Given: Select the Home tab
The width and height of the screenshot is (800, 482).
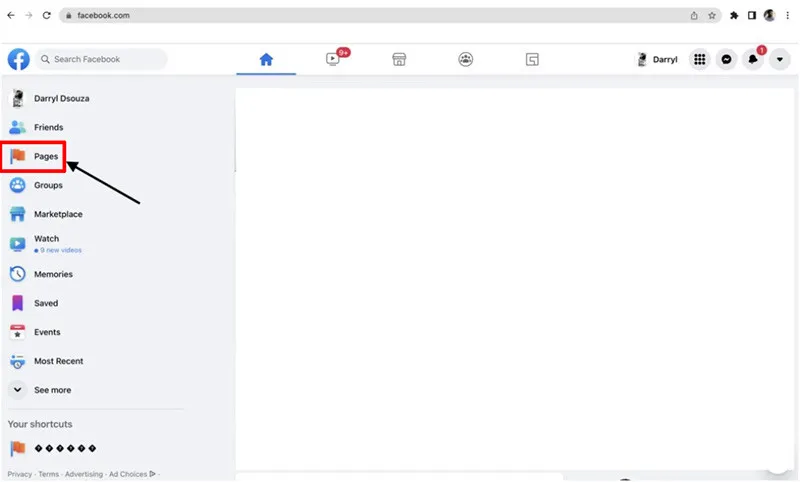Looking at the screenshot, I should pyautogui.click(x=266, y=59).
